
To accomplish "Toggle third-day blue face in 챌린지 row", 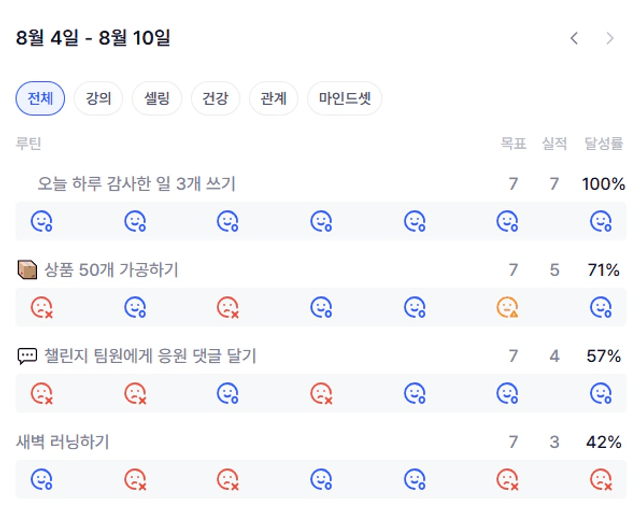I will coord(228,393).
